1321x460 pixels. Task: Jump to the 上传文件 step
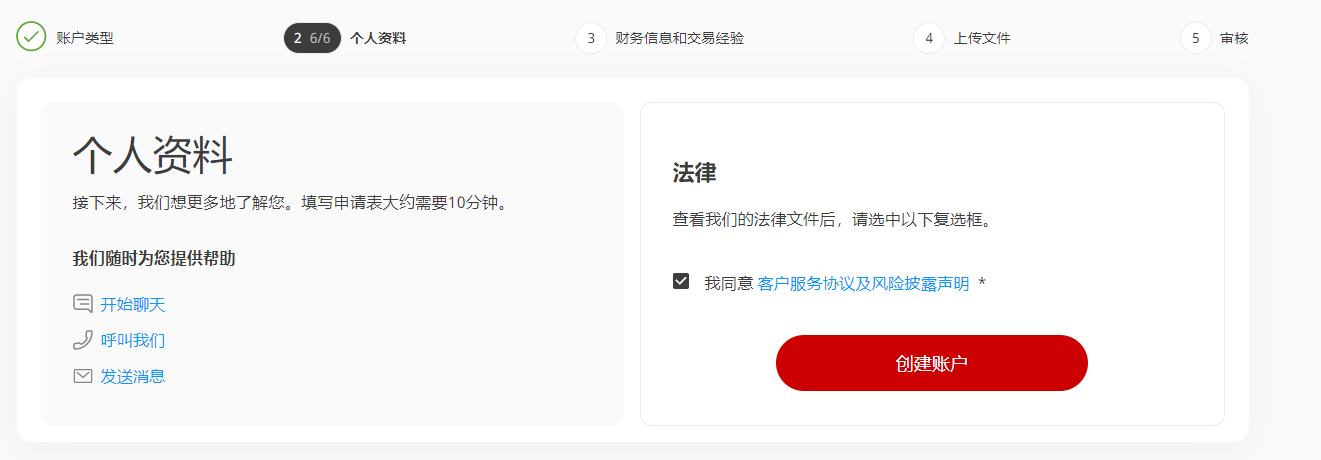point(982,38)
